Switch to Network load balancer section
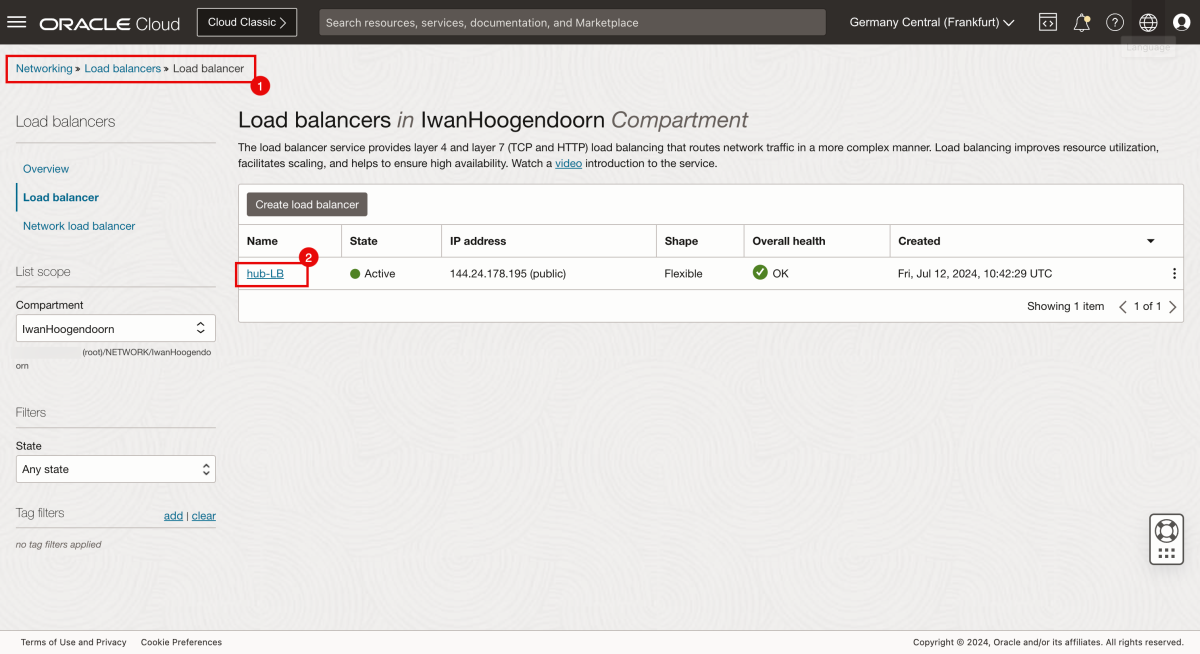The width and height of the screenshot is (1200, 654). pos(78,225)
